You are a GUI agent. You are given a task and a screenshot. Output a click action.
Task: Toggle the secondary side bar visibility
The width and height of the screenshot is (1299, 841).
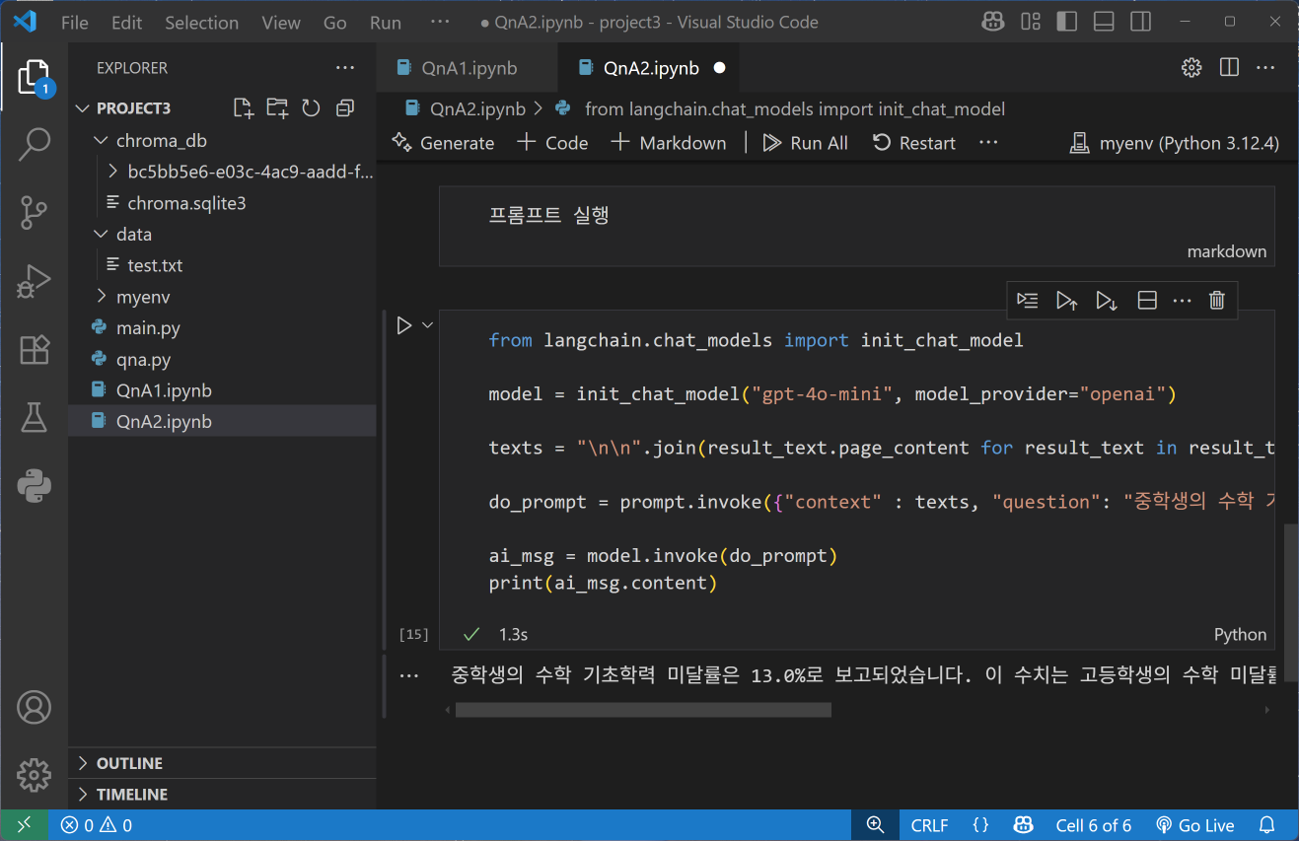tap(1141, 22)
